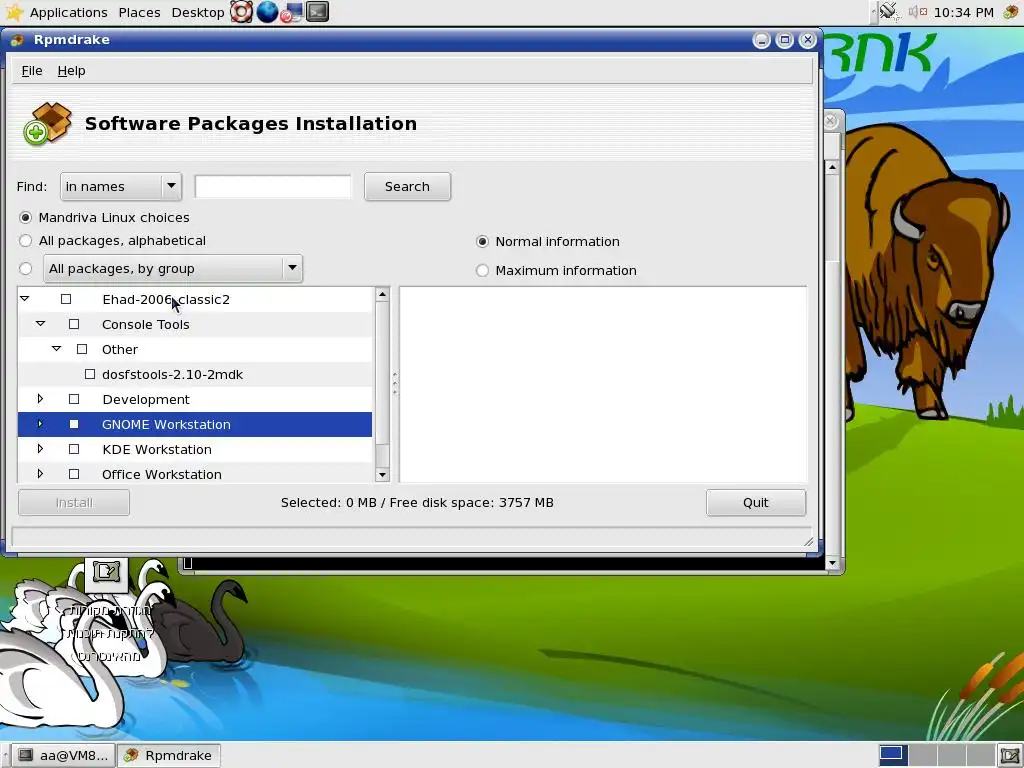Image resolution: width=1024 pixels, height=768 pixels.
Task: Open the Places panel menu
Action: click(x=139, y=12)
